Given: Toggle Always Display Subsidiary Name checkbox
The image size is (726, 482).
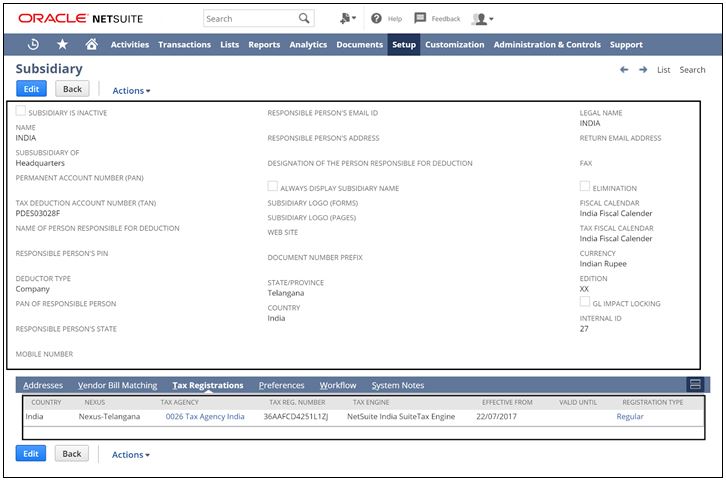Looking at the screenshot, I should [272, 186].
